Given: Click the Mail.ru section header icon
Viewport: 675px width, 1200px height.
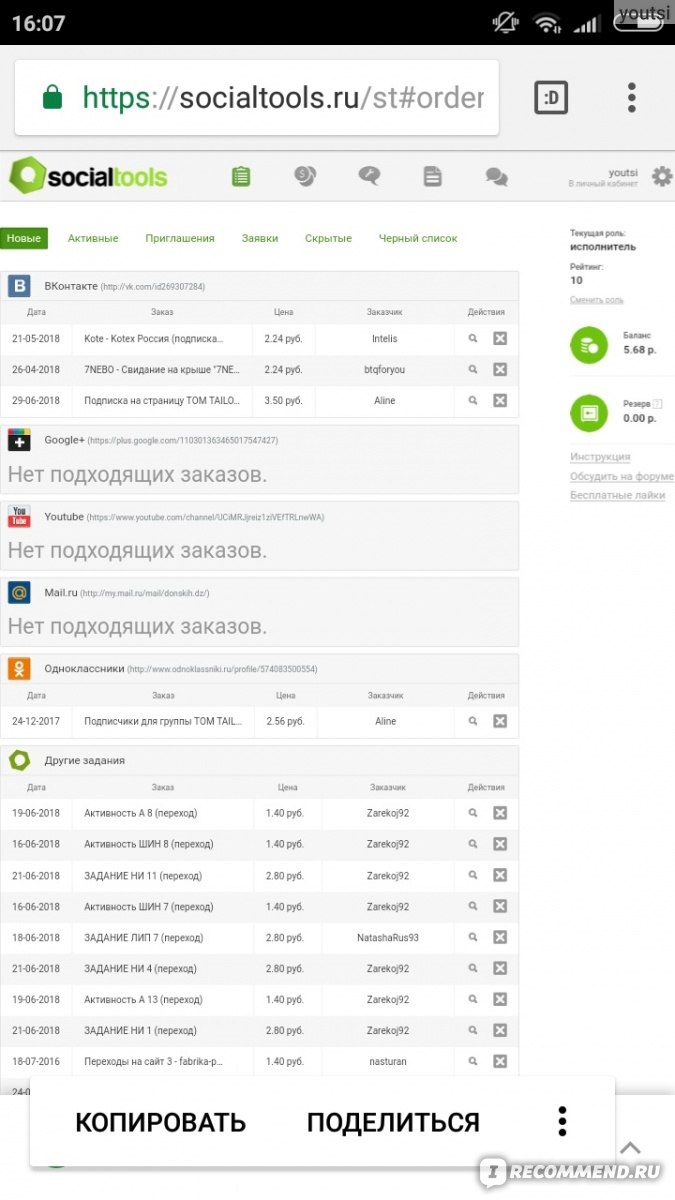Looking at the screenshot, I should [x=19, y=593].
